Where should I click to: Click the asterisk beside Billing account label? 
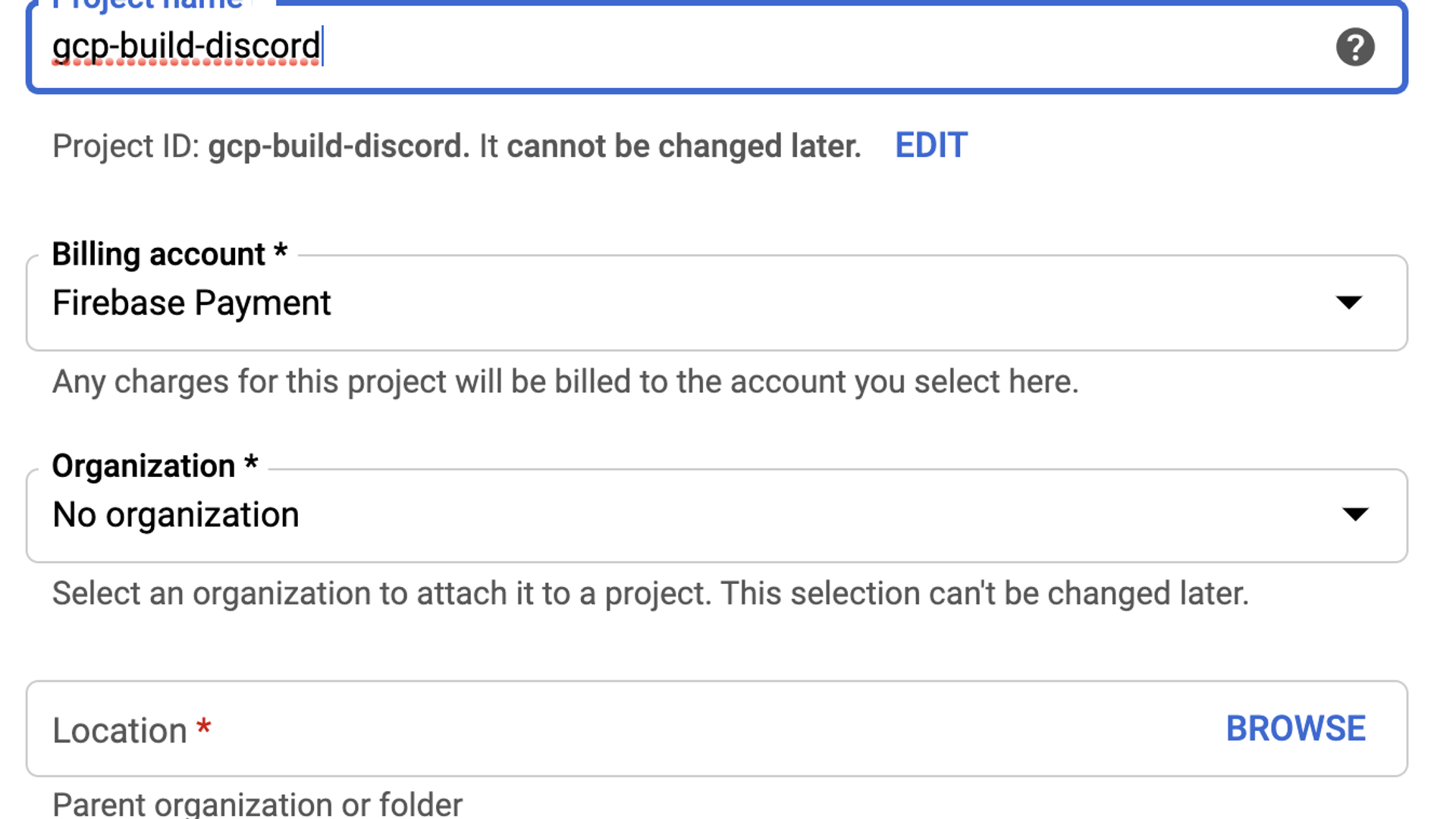pyautogui.click(x=281, y=251)
